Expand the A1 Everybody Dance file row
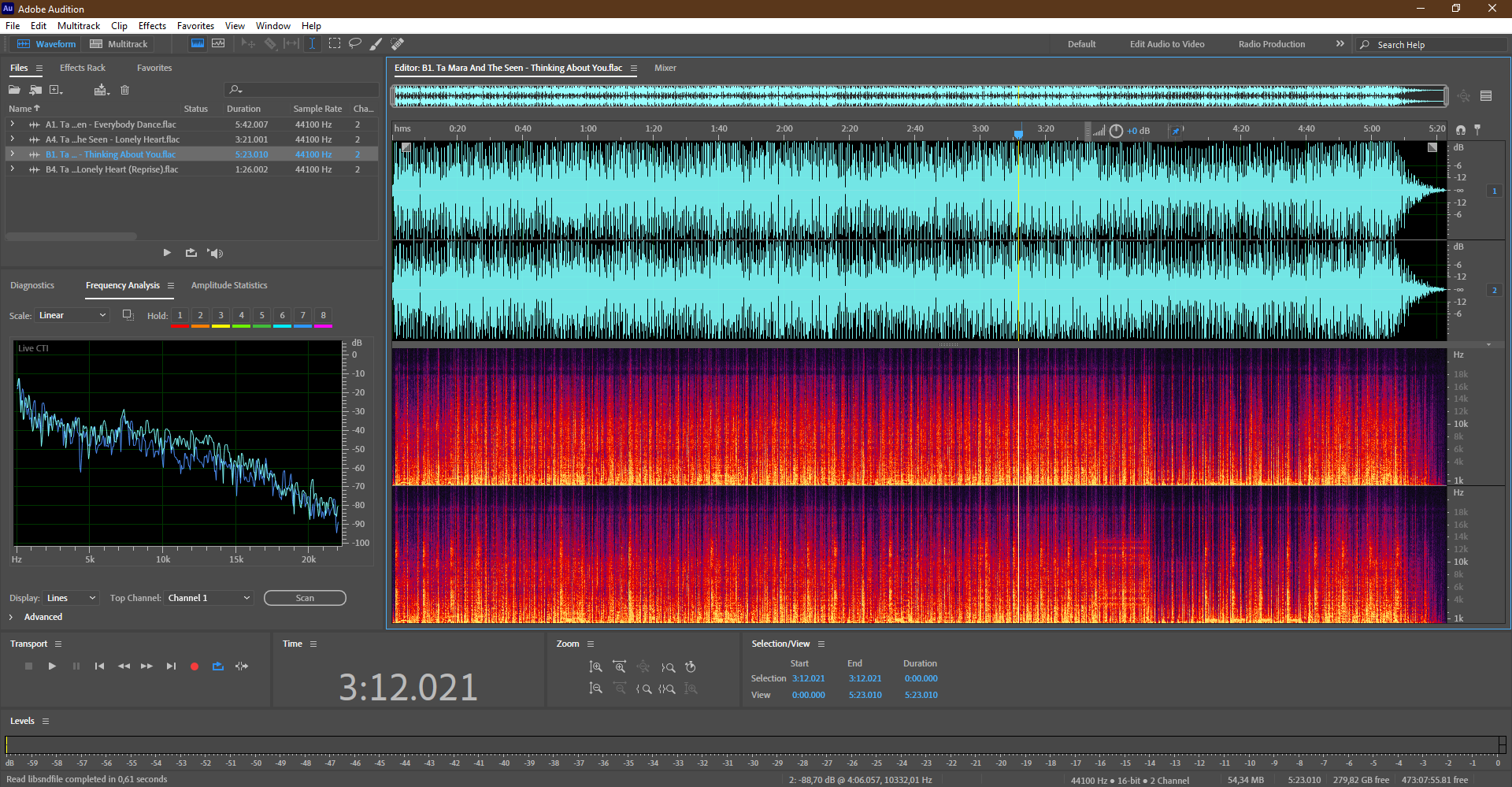Image resolution: width=1512 pixels, height=787 pixels. [12, 124]
